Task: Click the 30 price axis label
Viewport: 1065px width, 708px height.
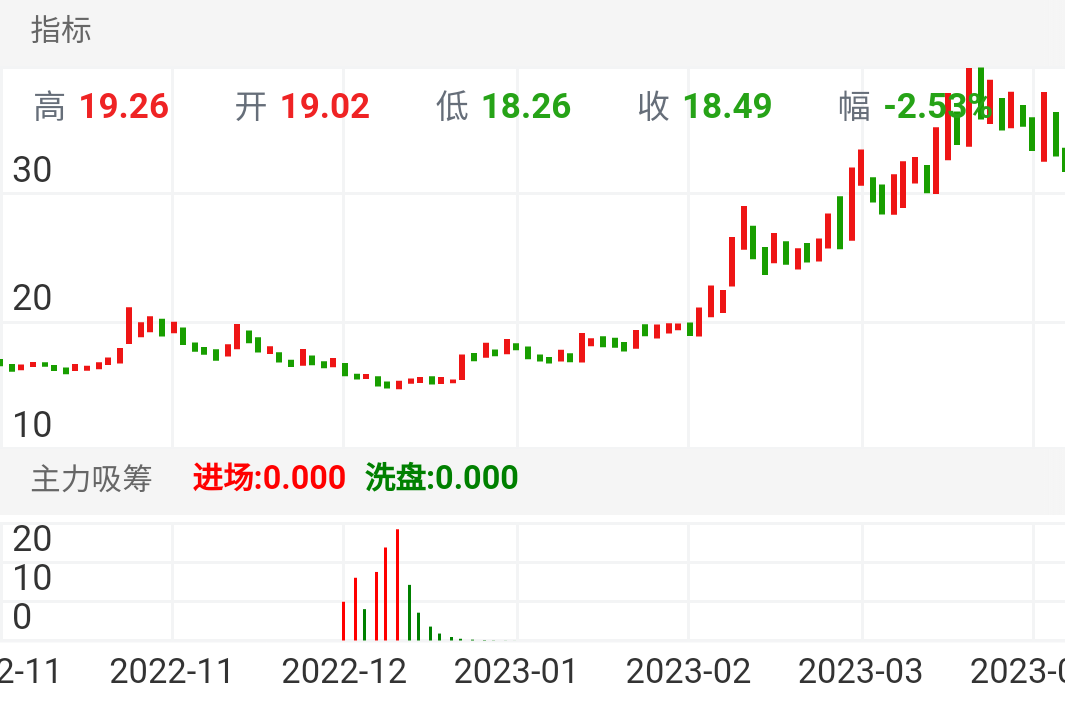Action: pos(31,171)
